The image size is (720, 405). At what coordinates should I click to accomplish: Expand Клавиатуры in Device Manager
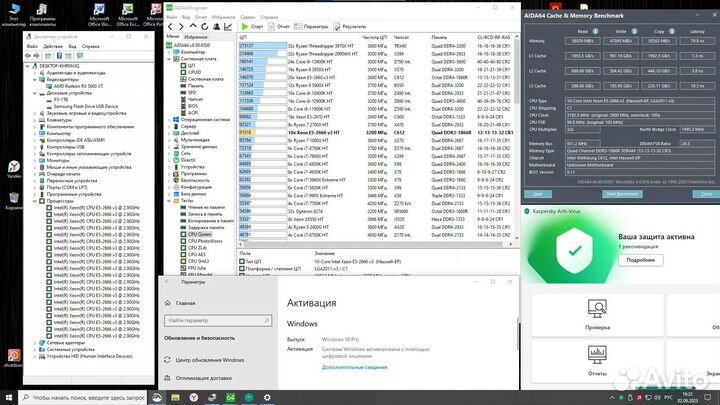(35, 120)
